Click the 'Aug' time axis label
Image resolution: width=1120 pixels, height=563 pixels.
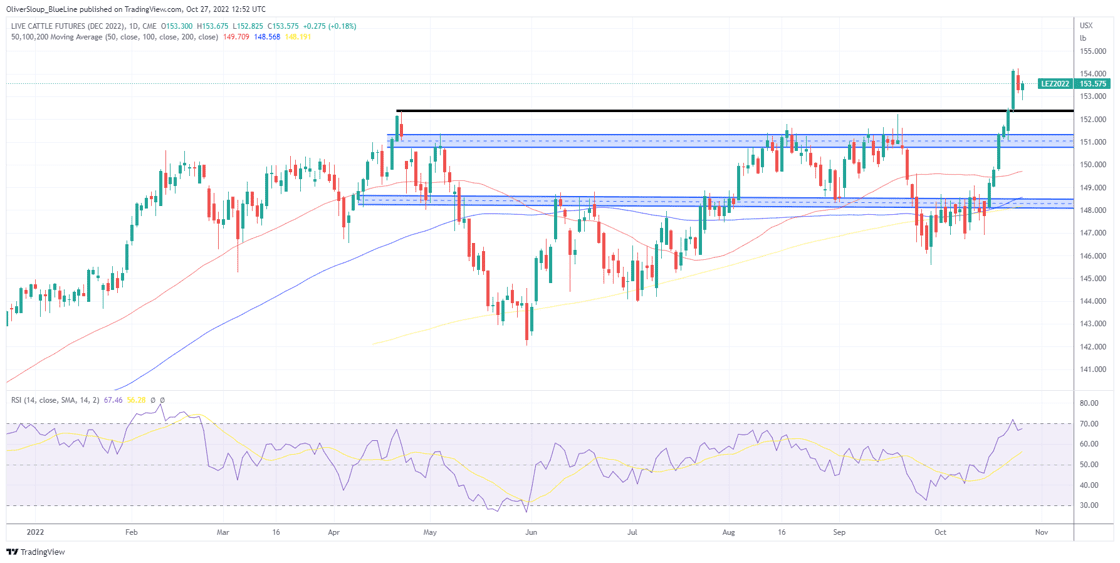728,533
